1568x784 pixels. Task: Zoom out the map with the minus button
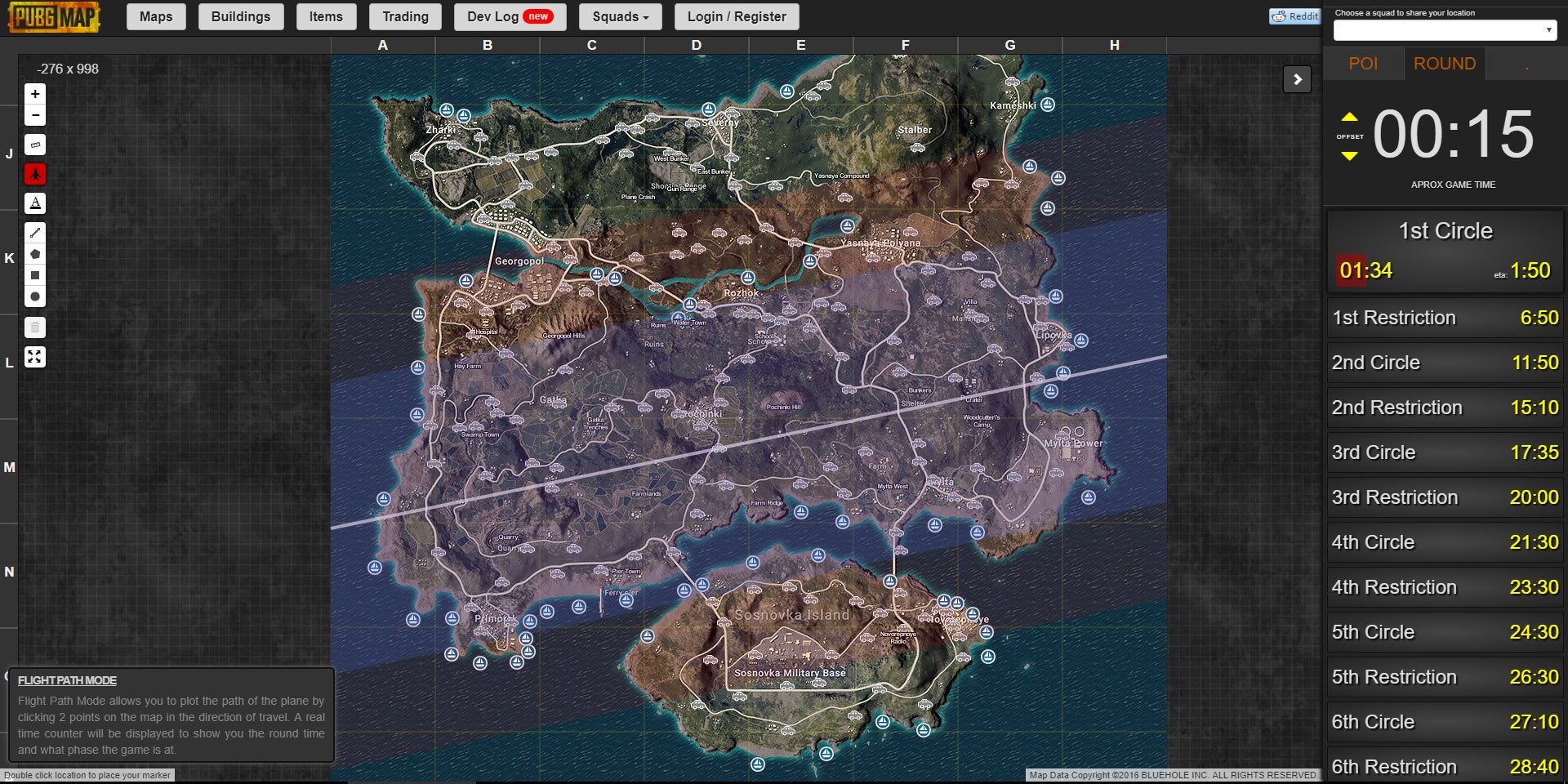[35, 115]
